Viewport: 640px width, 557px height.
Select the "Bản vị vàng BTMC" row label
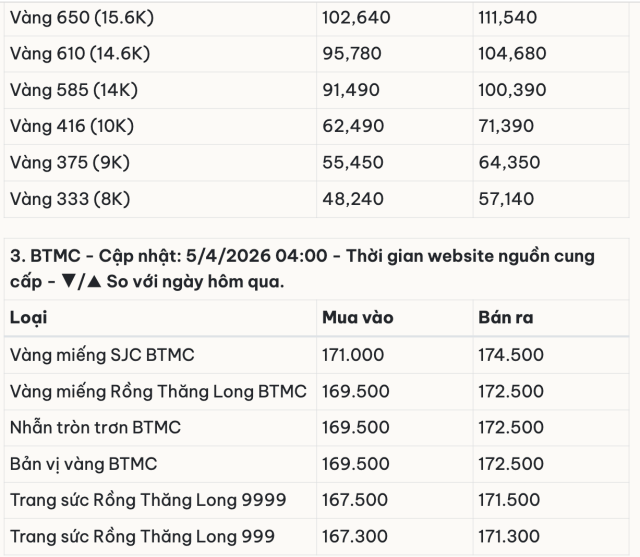tap(83, 463)
